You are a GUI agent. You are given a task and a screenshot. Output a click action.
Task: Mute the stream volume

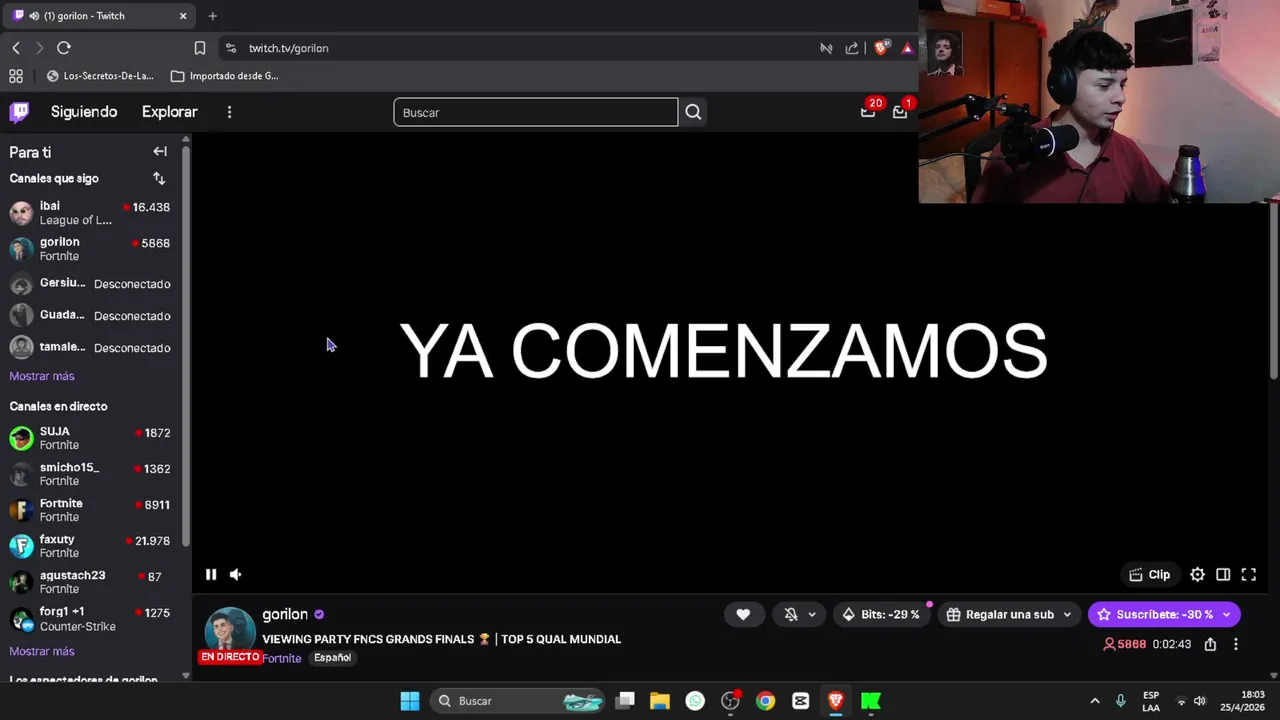[x=235, y=574]
